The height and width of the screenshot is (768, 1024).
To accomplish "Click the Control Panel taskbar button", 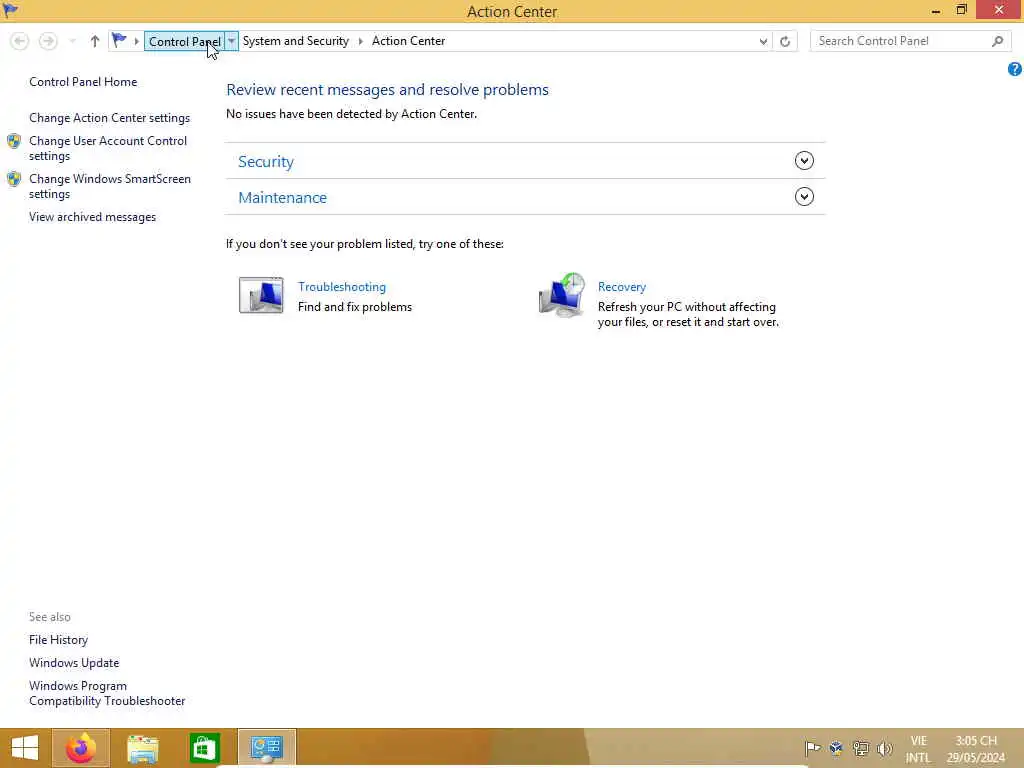I will click(266, 748).
